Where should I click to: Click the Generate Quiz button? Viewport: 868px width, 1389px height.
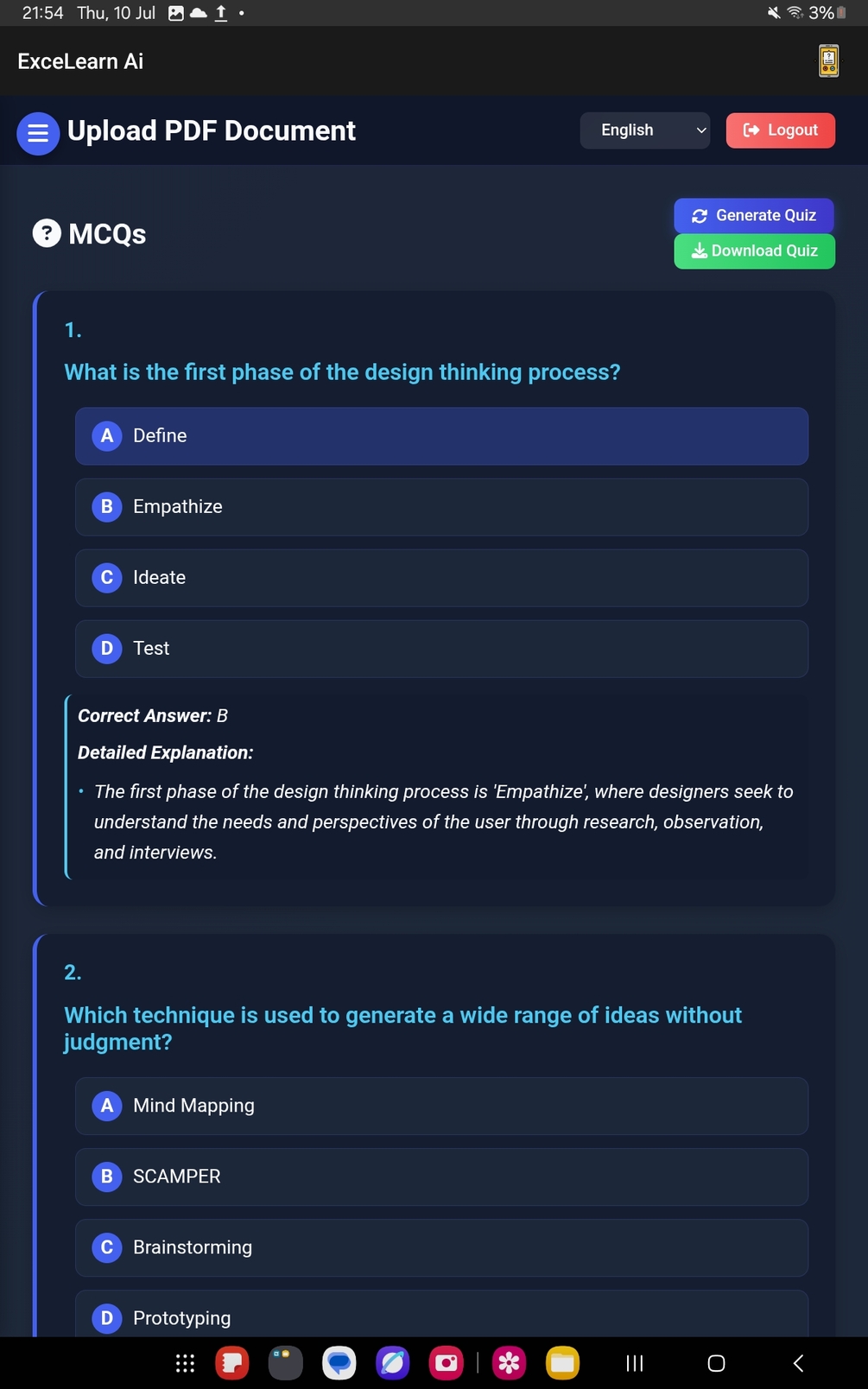point(753,215)
